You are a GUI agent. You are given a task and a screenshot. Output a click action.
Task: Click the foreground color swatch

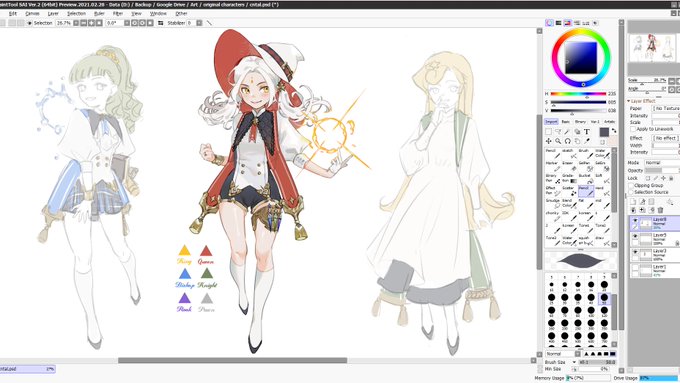[604, 132]
